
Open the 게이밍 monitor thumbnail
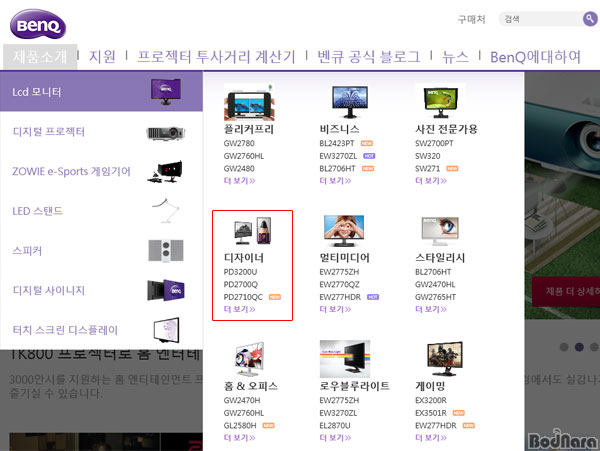click(444, 358)
